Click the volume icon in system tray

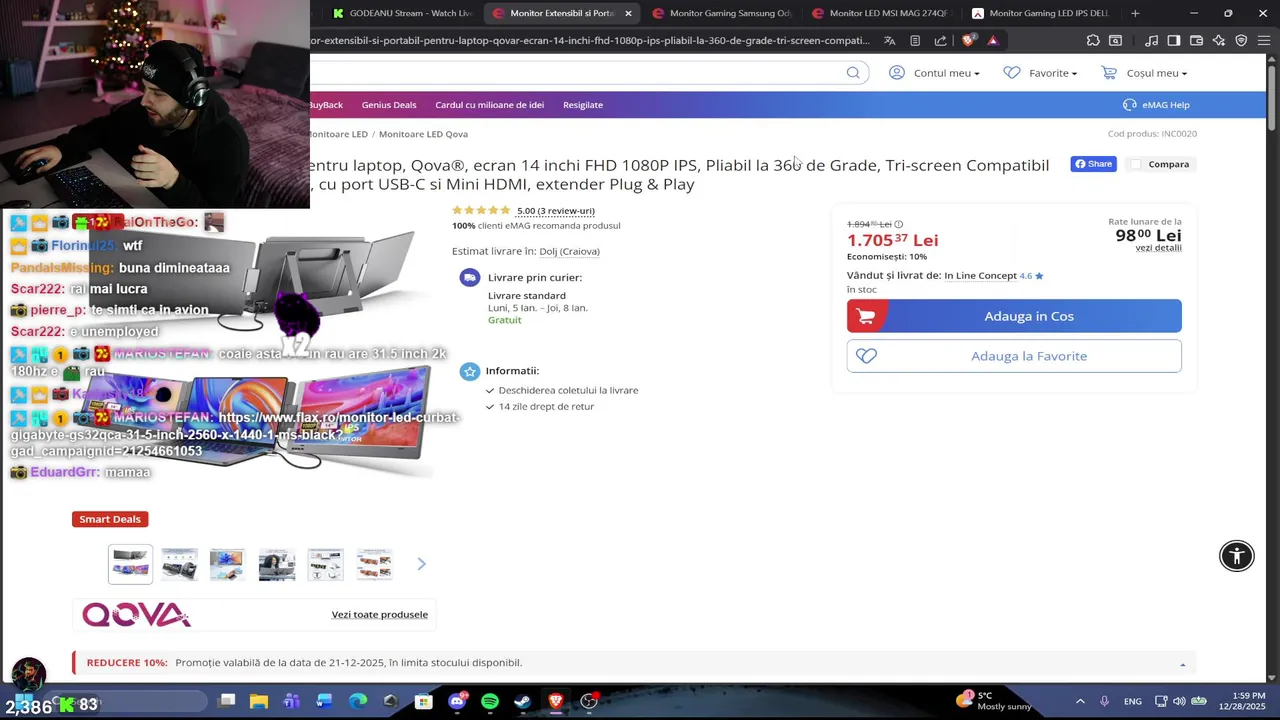point(1179,701)
